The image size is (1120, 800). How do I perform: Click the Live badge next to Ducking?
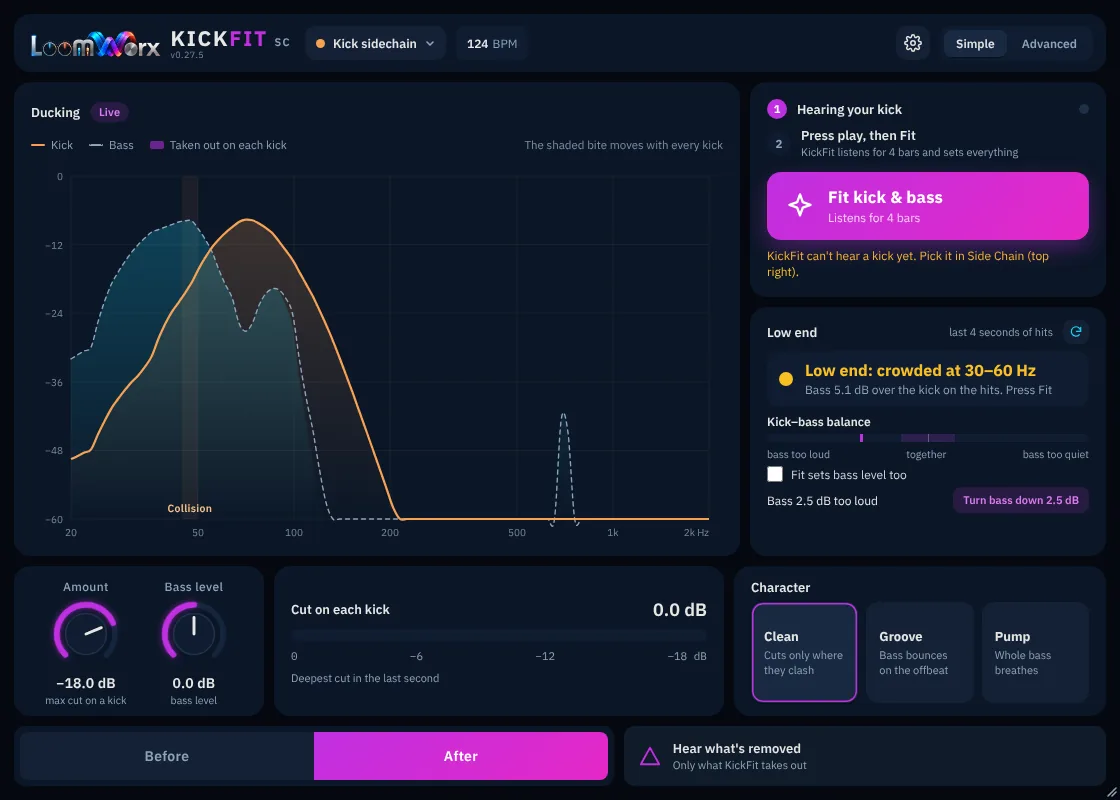click(109, 112)
